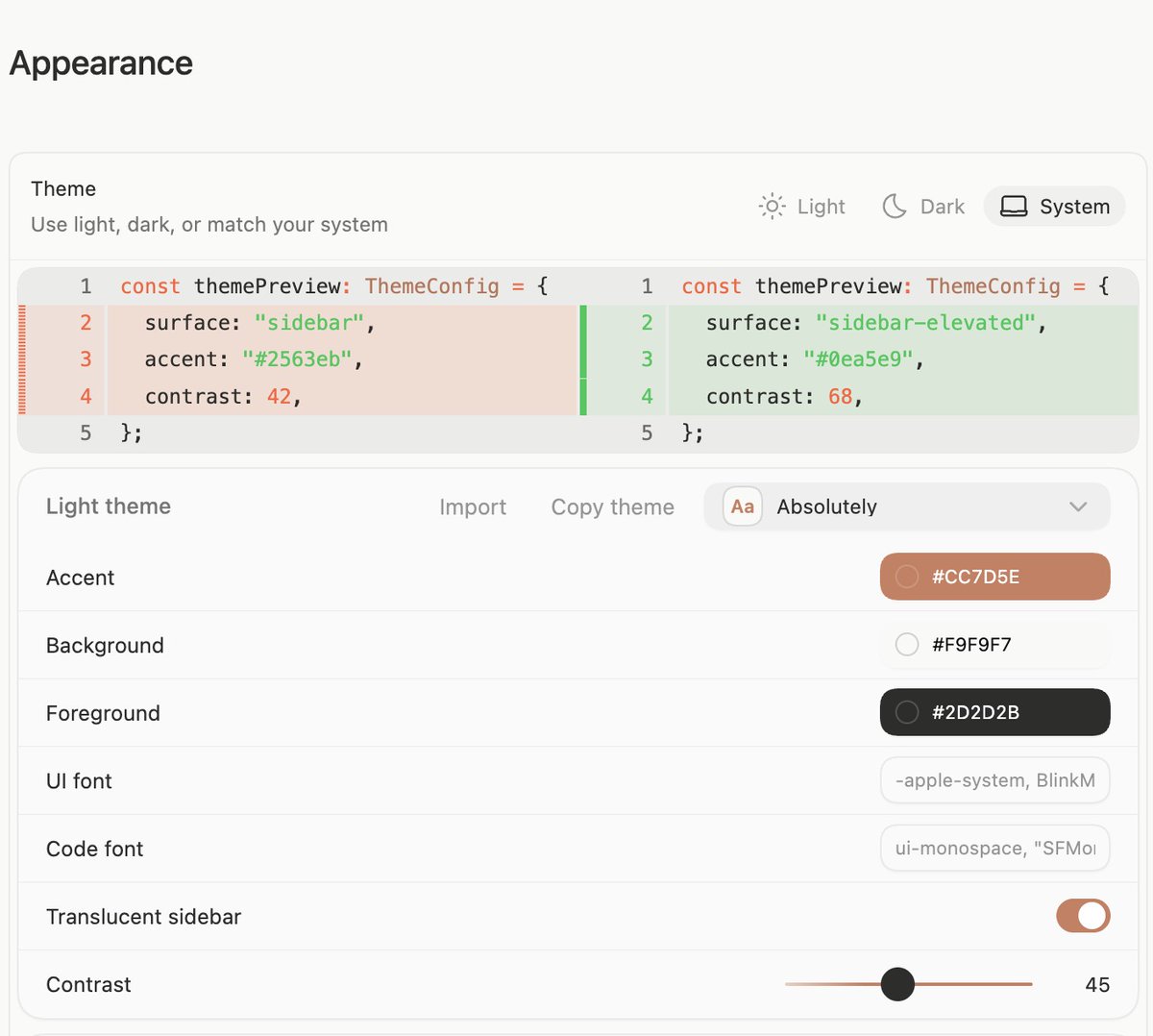Image resolution: width=1153 pixels, height=1036 pixels.
Task: Open the Absolutely theme dropdown
Action: pyautogui.click(x=907, y=506)
